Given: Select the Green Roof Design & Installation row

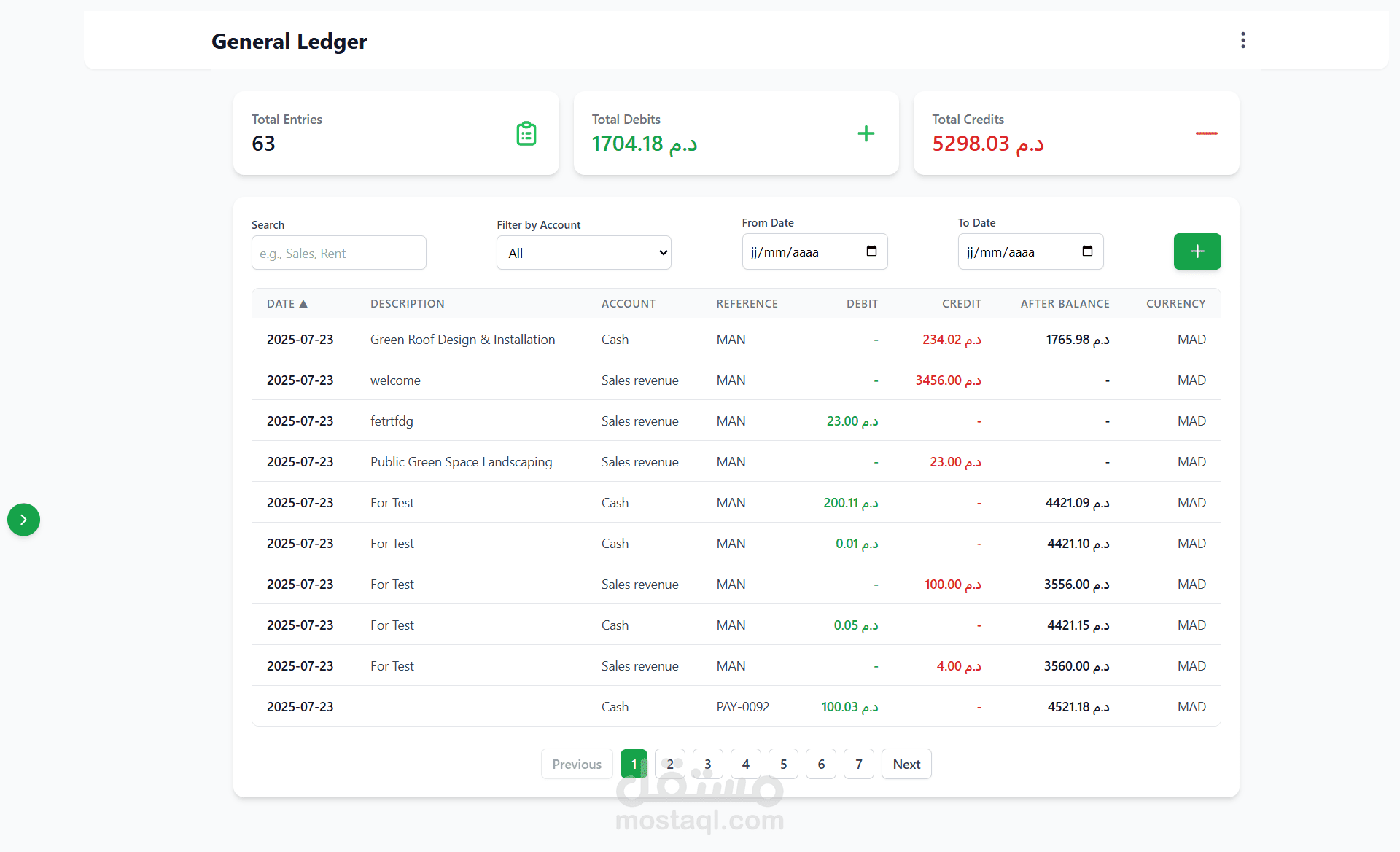Looking at the screenshot, I should (462, 340).
